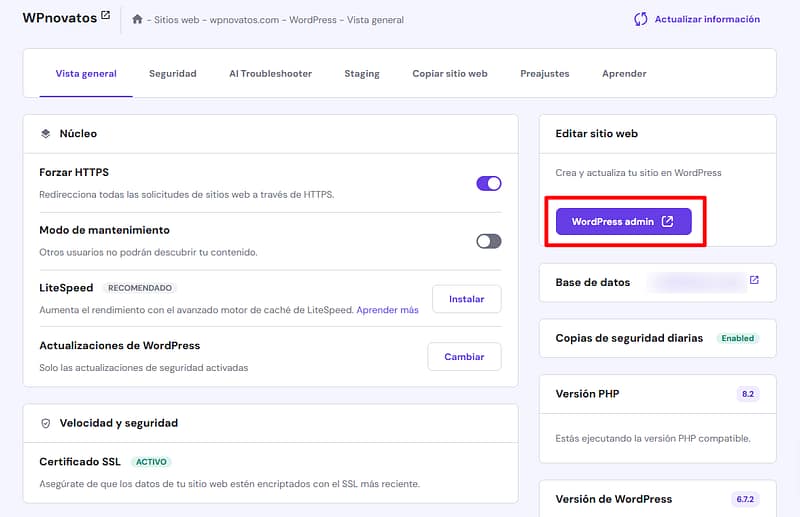Screen dimensions: 800x517
Task: Disable the Forzar HTTPS toggle
Action: coord(488,183)
